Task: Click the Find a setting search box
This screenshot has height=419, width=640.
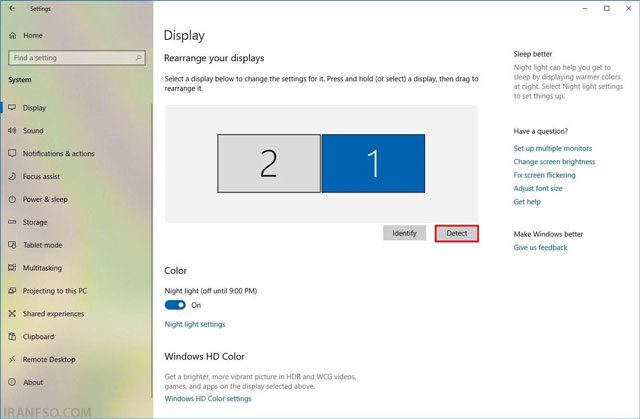Action: (77, 58)
